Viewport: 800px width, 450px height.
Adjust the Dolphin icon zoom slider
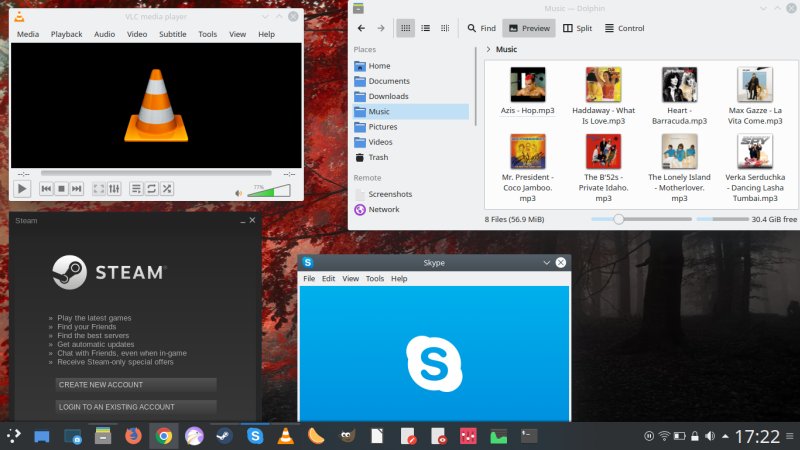pyautogui.click(x=619, y=218)
